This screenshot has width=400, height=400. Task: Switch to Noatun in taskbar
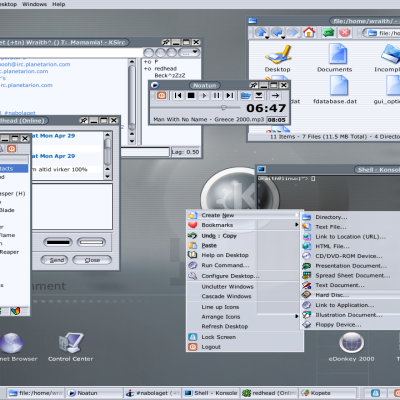point(94,393)
